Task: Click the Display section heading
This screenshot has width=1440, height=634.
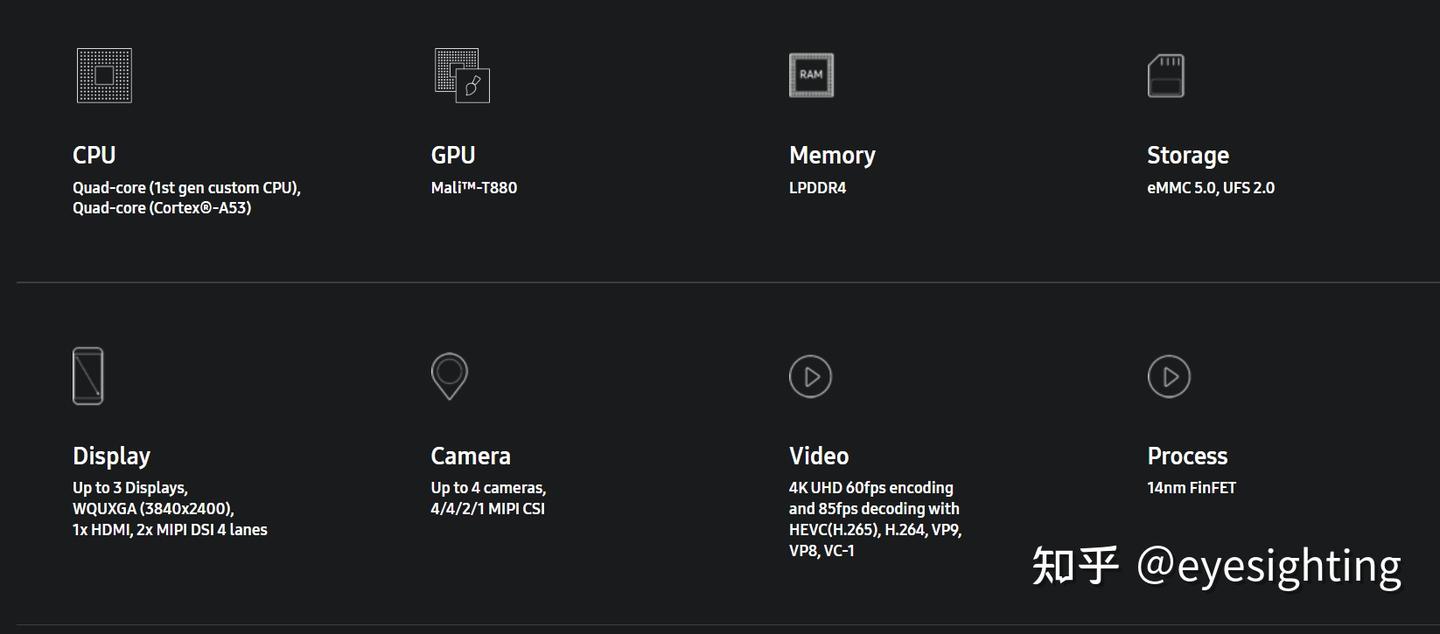Action: pos(111,456)
